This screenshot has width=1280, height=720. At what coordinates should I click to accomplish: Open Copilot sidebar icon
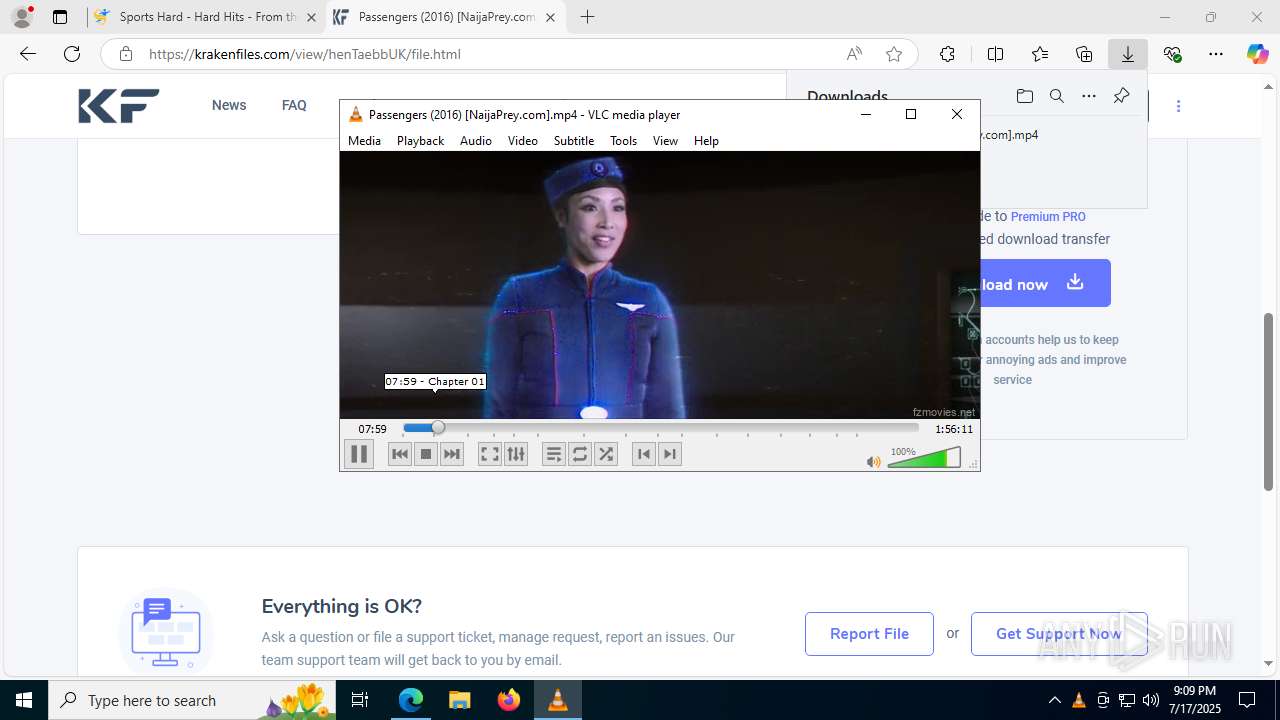[x=1257, y=54]
